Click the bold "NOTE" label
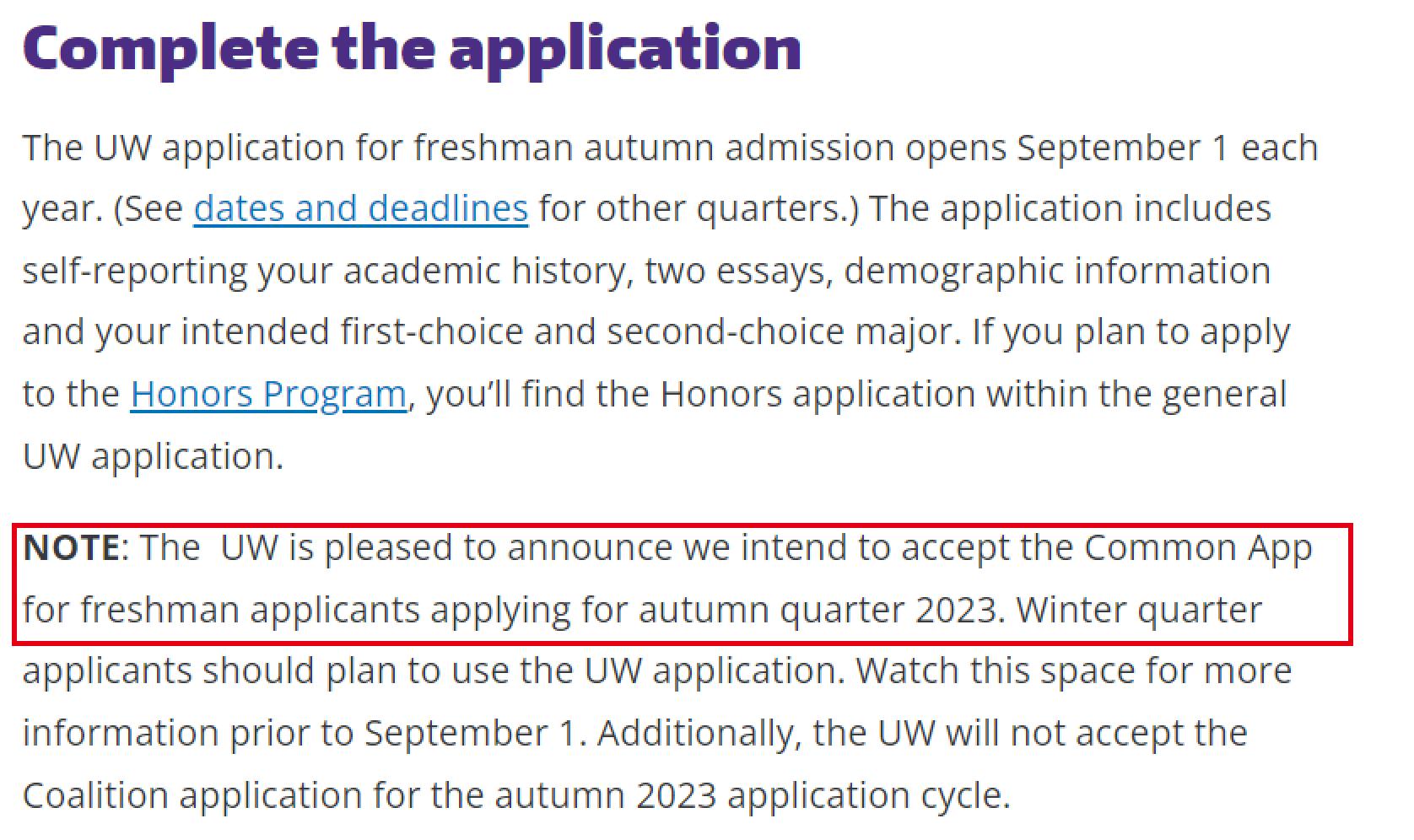1414x840 pixels. pos(72,547)
